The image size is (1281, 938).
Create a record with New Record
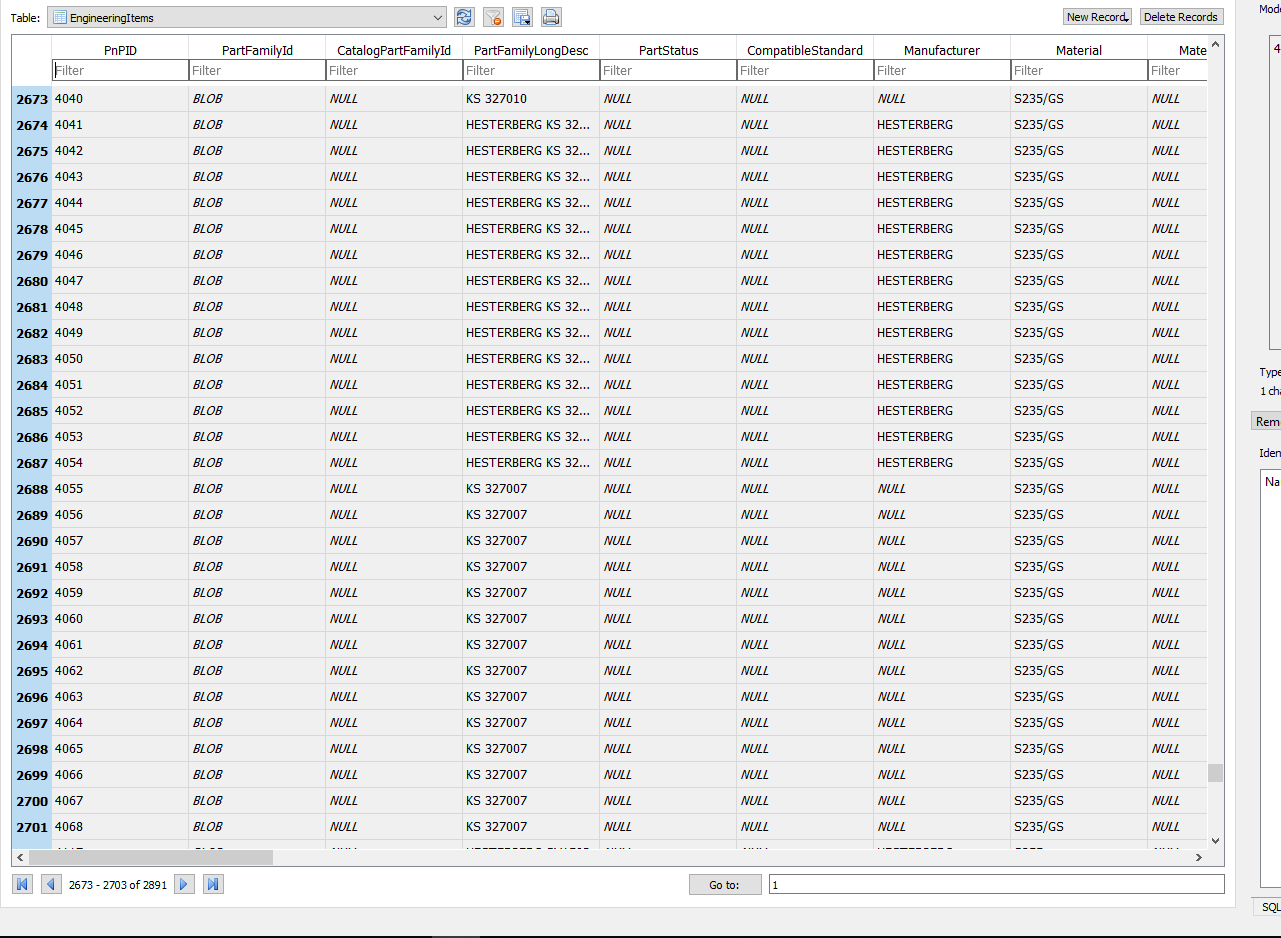(x=1097, y=17)
